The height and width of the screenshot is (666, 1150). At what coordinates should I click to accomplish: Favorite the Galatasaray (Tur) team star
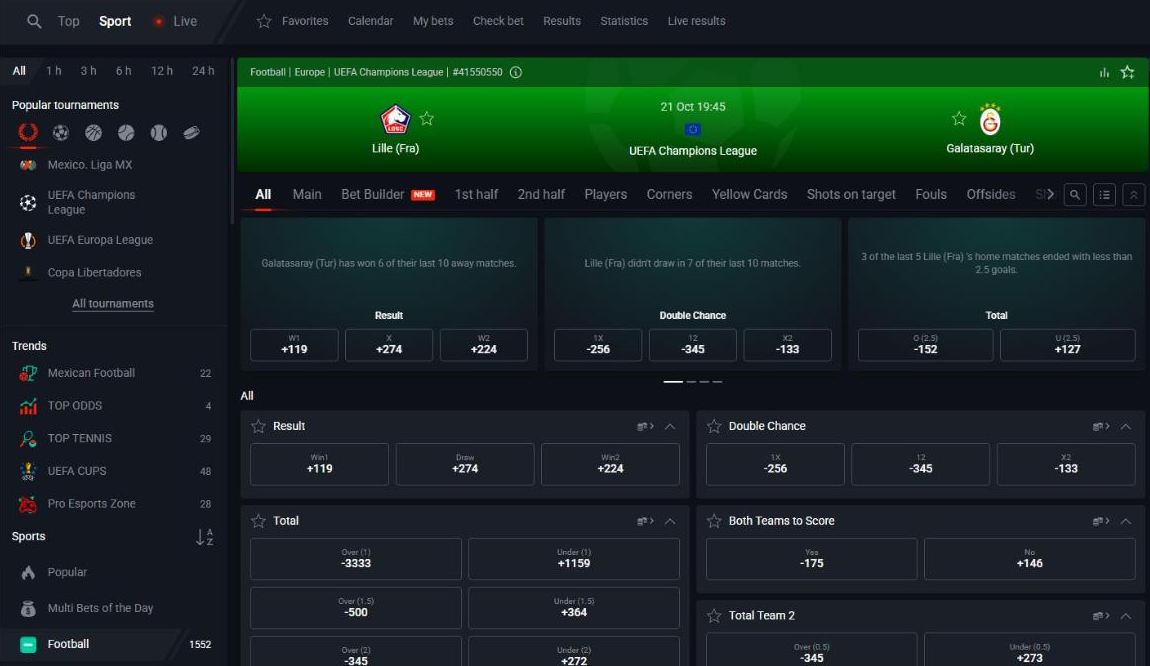coord(959,118)
